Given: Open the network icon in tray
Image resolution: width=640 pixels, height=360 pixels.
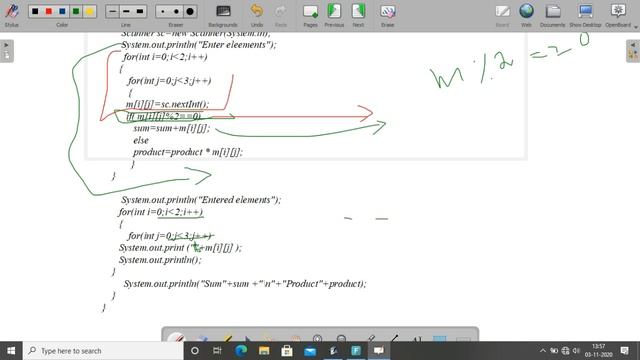Looking at the screenshot, I should tap(565, 351).
